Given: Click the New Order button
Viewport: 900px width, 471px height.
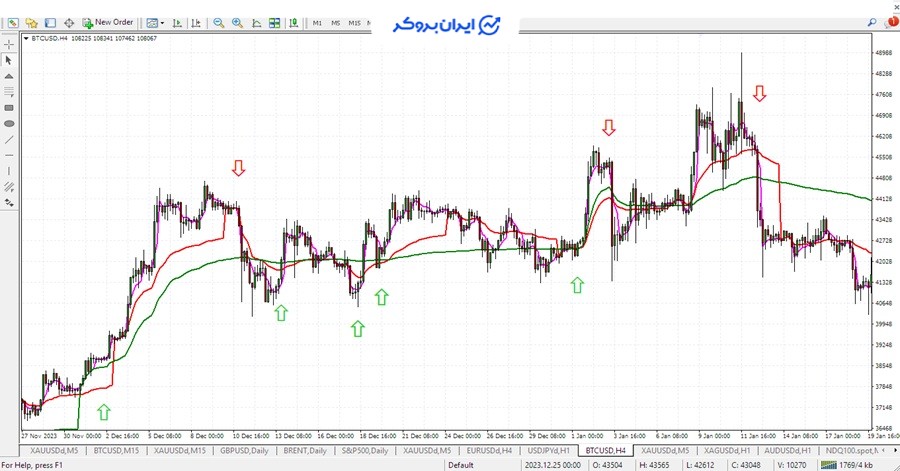Looking at the screenshot, I should [108, 22].
